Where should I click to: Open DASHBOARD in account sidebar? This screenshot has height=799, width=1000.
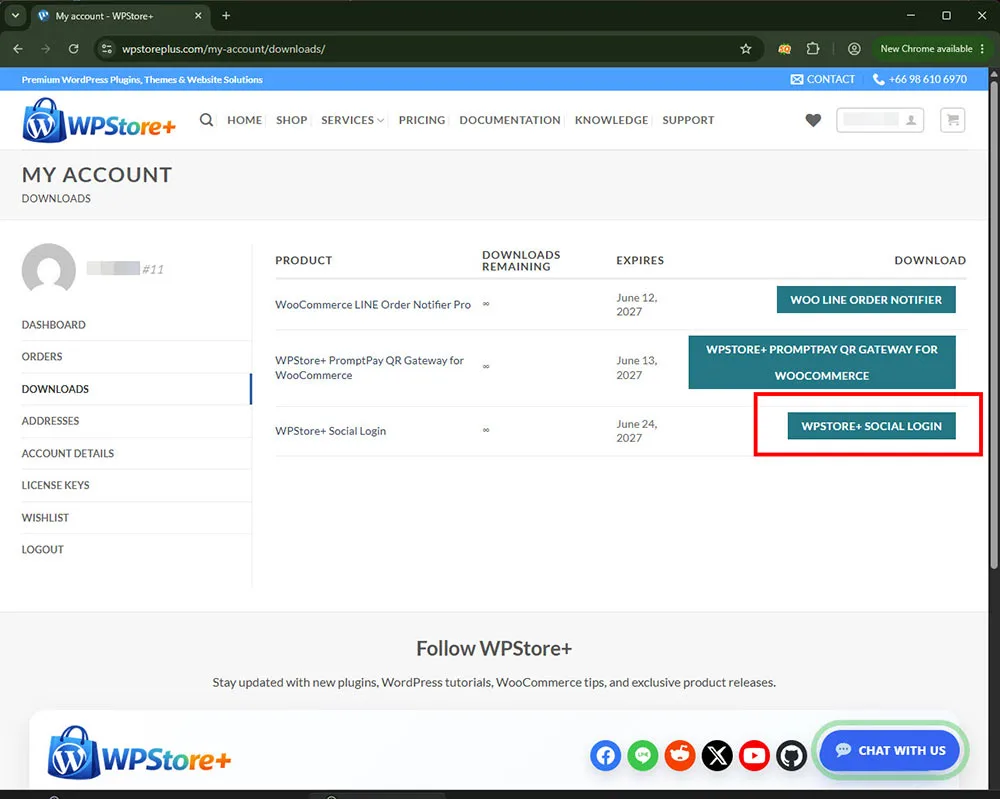(54, 325)
